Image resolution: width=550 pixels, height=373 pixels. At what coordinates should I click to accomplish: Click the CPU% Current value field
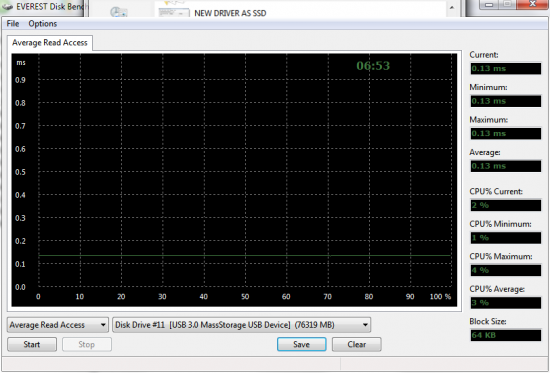tap(505, 205)
